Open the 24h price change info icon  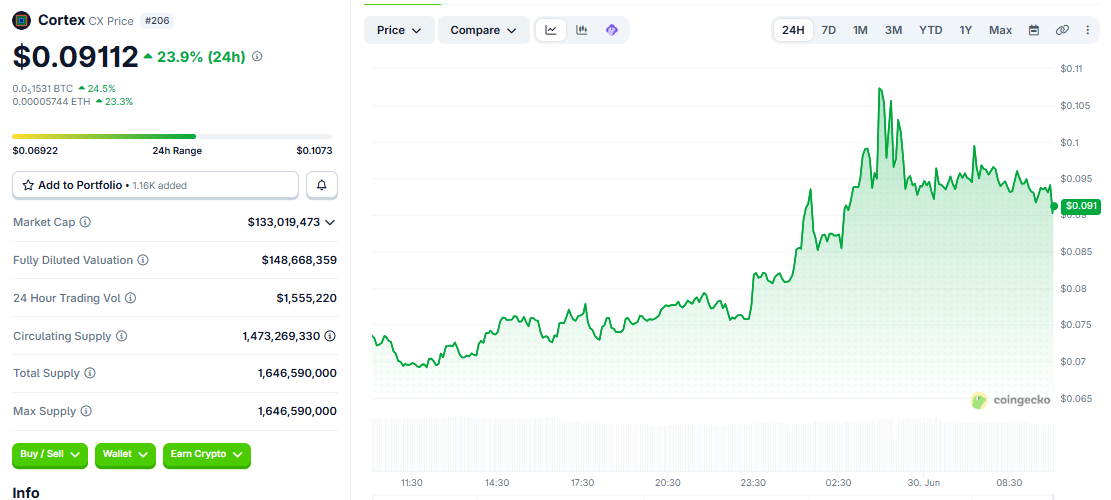tap(257, 56)
